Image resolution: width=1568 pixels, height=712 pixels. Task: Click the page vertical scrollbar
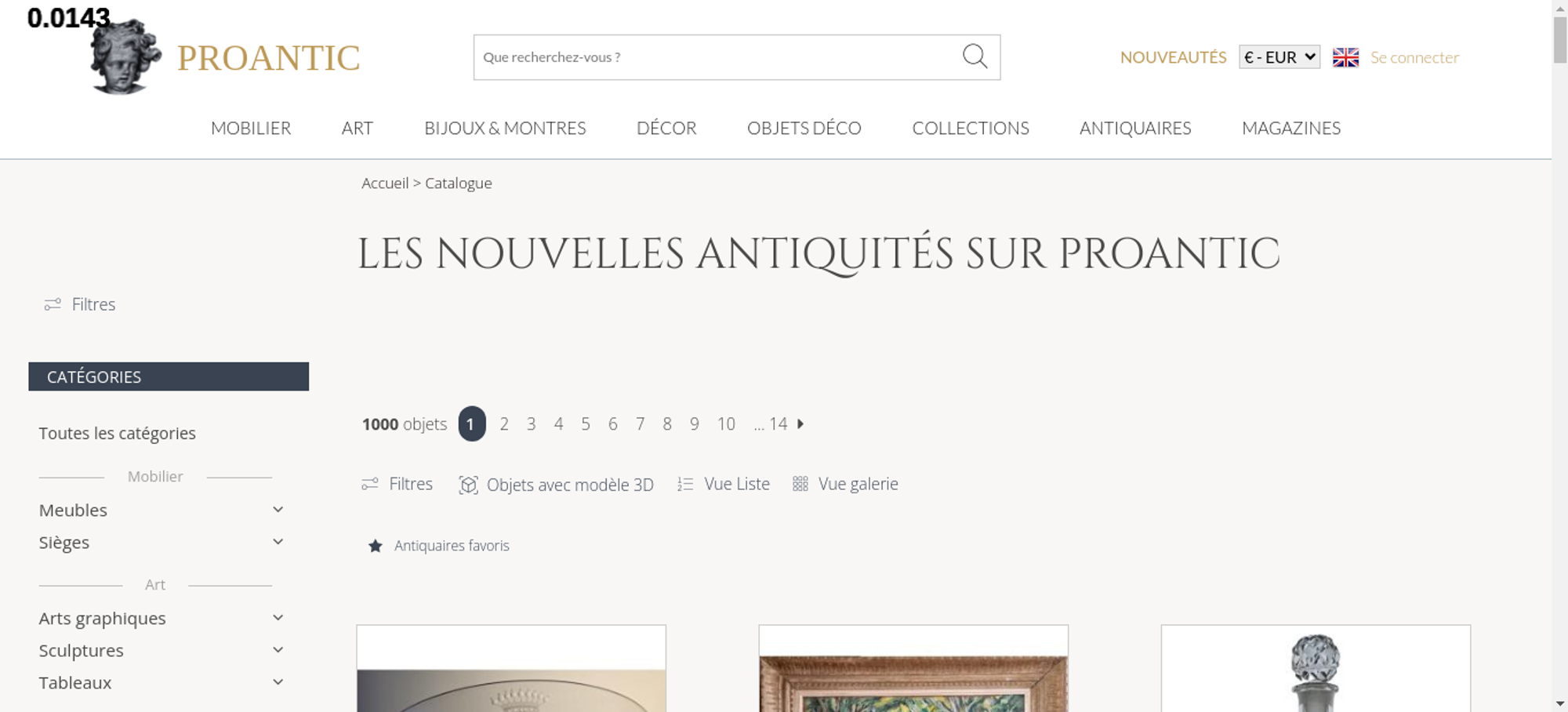click(x=1560, y=356)
